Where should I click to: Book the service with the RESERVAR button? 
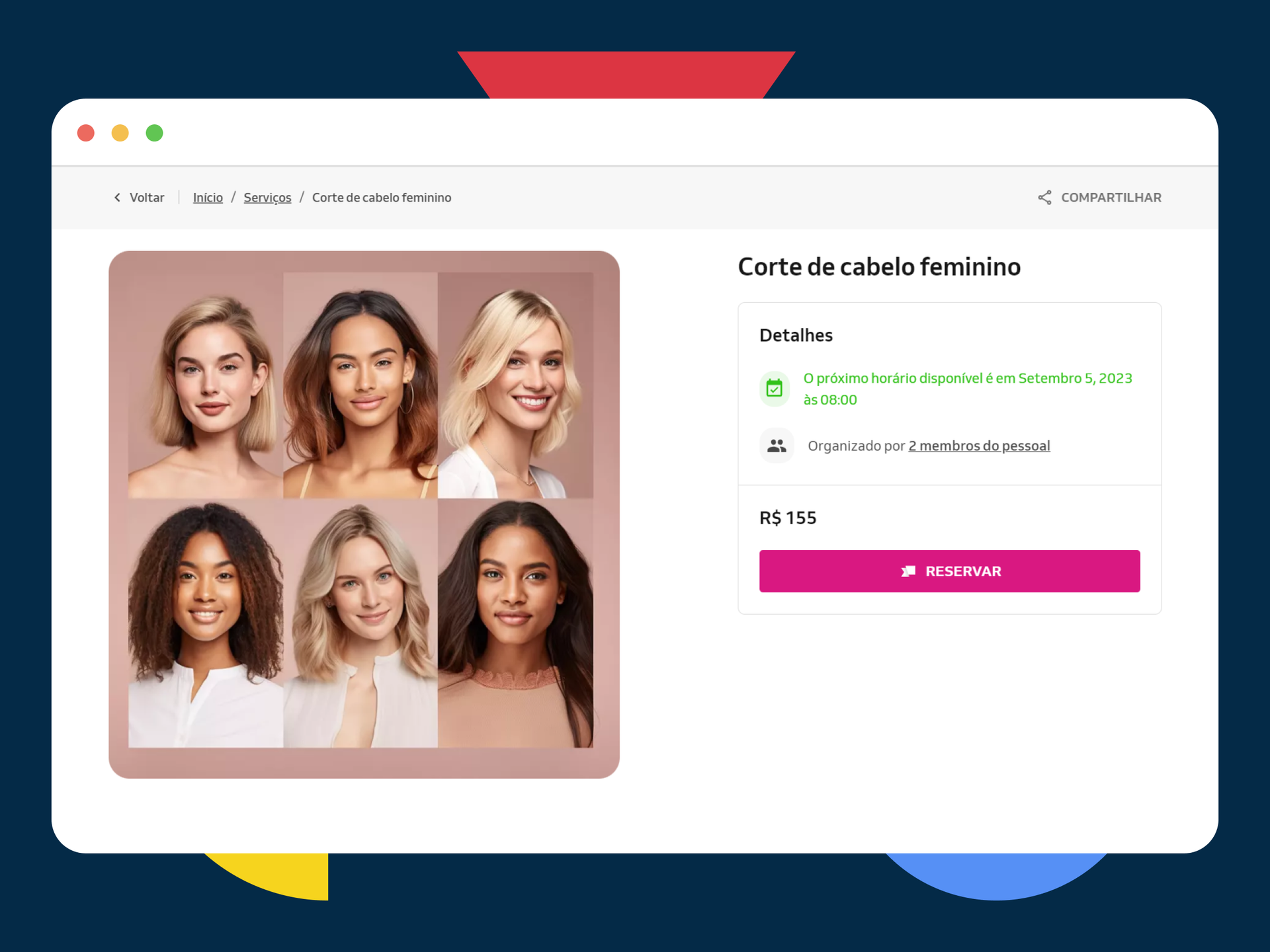click(949, 571)
